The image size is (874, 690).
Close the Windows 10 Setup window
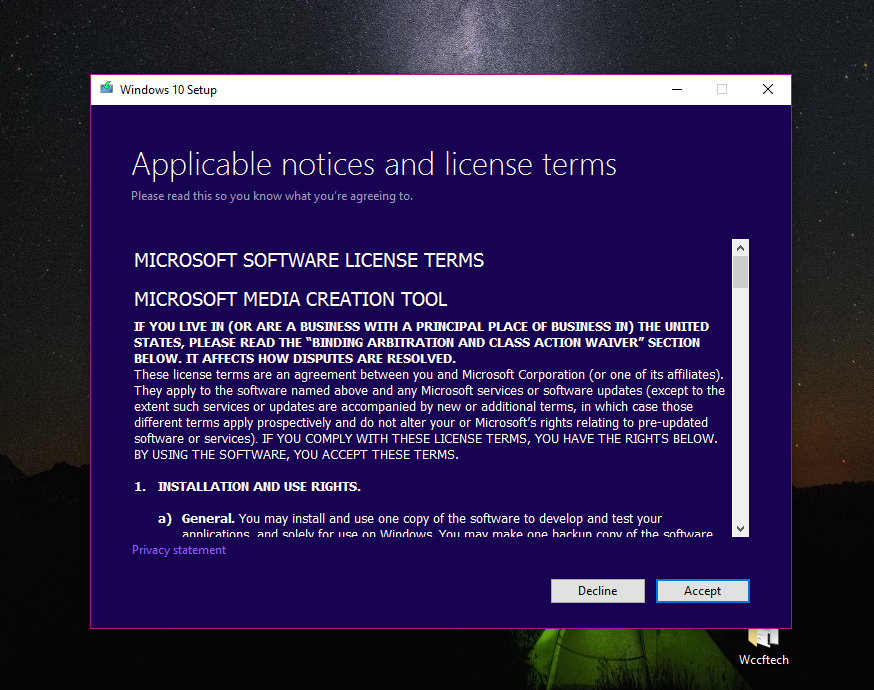[767, 89]
